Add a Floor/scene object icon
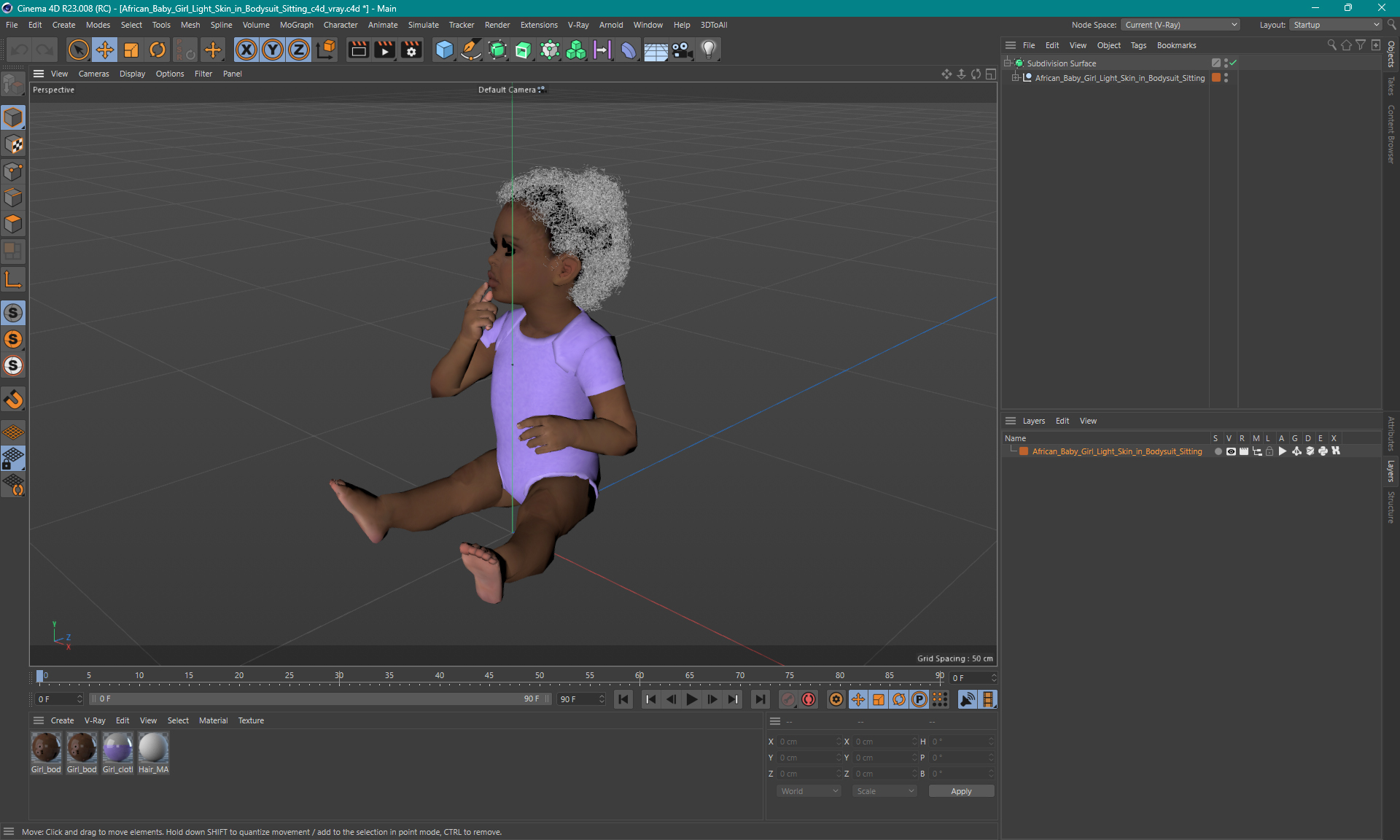Viewport: 1400px width, 840px height. pos(656,50)
